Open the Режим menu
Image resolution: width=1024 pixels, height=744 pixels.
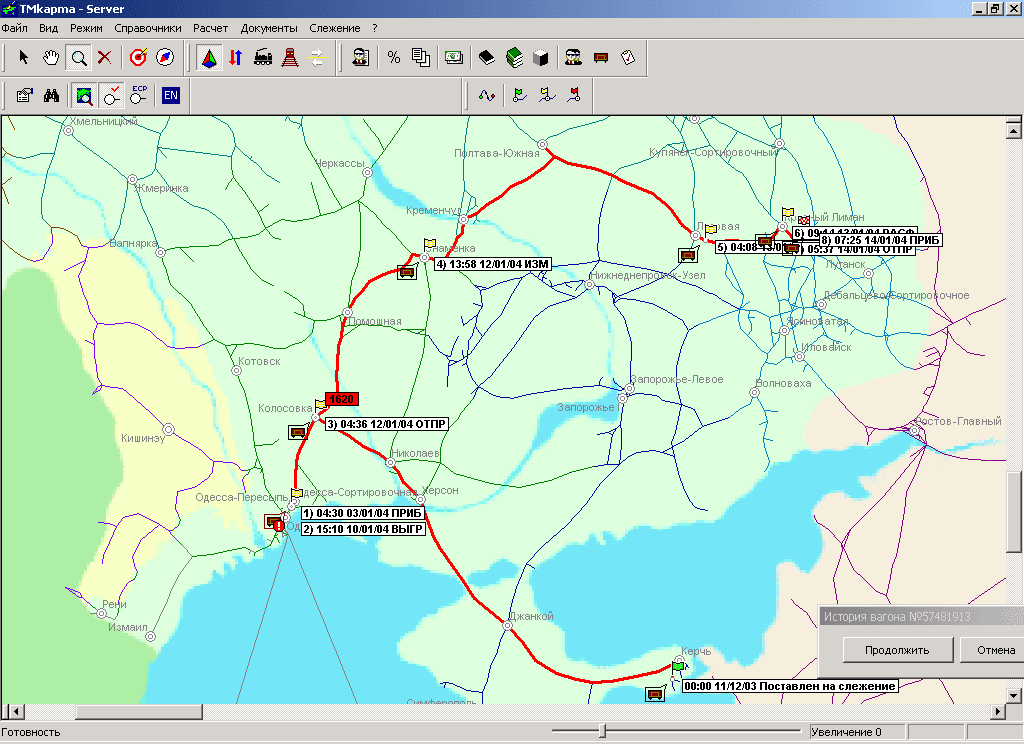(x=86, y=28)
